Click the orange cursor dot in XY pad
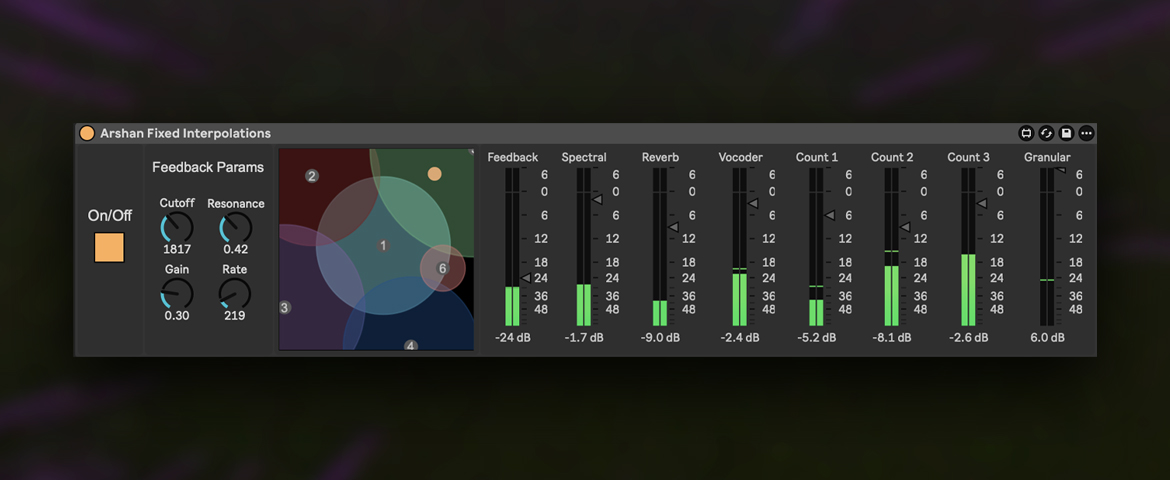Screen dimensions: 1170x480 coord(434,174)
